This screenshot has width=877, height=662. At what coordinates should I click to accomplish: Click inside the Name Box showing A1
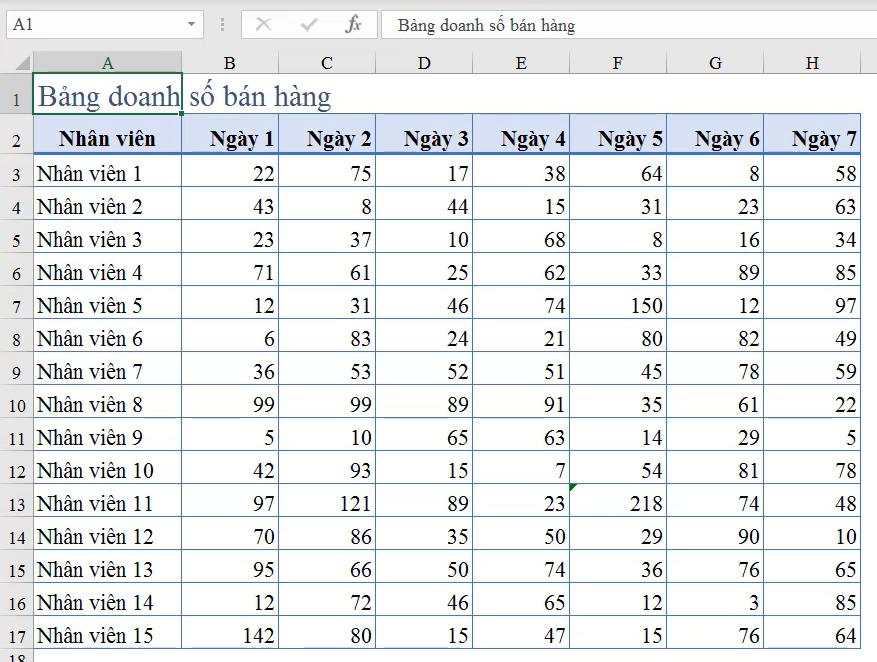[x=90, y=25]
